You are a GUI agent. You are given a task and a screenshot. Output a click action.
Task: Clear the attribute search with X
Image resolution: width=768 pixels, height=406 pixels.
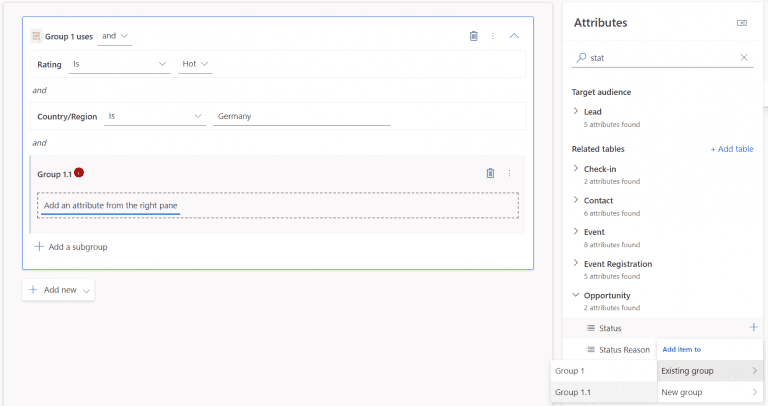744,57
